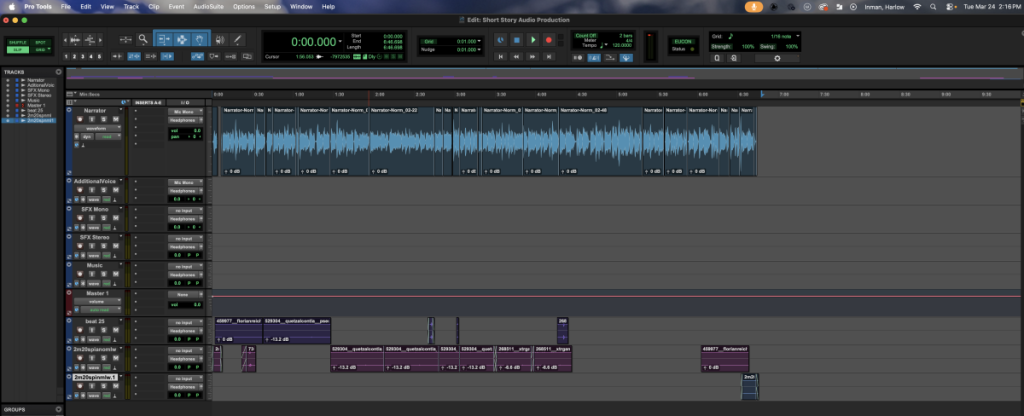Image resolution: width=1024 pixels, height=416 pixels.
Task: Open the Clip menu
Action: pyautogui.click(x=153, y=7)
